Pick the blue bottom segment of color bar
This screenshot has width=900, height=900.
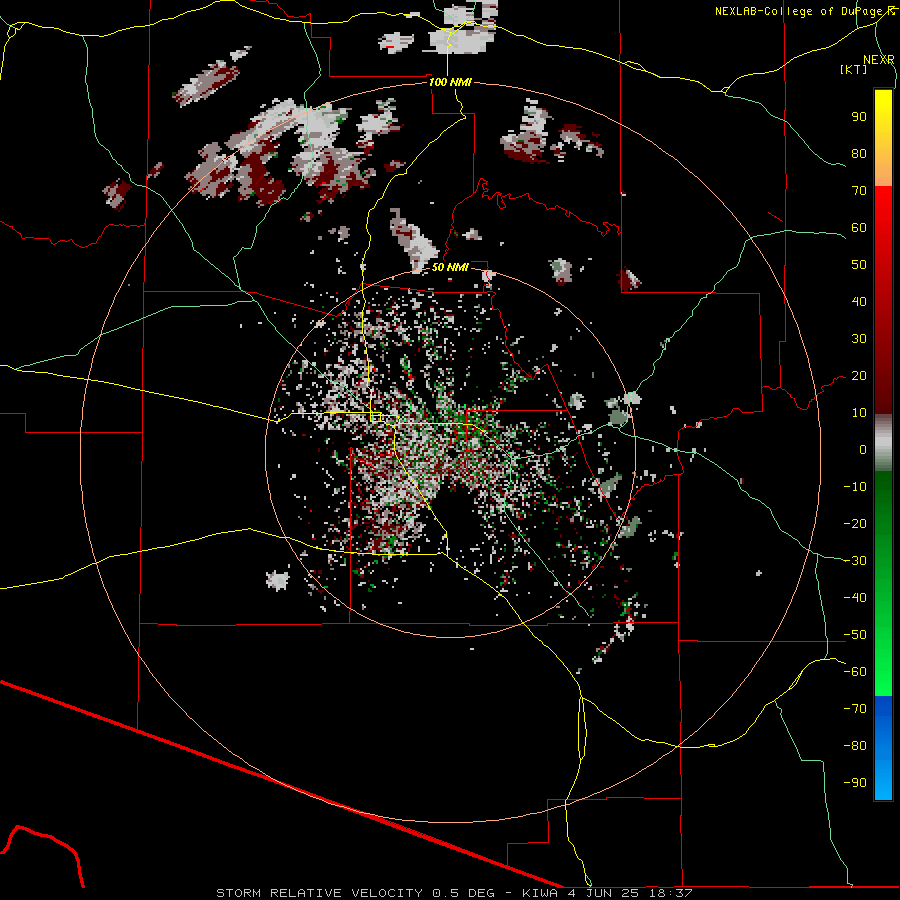pyautogui.click(x=883, y=748)
